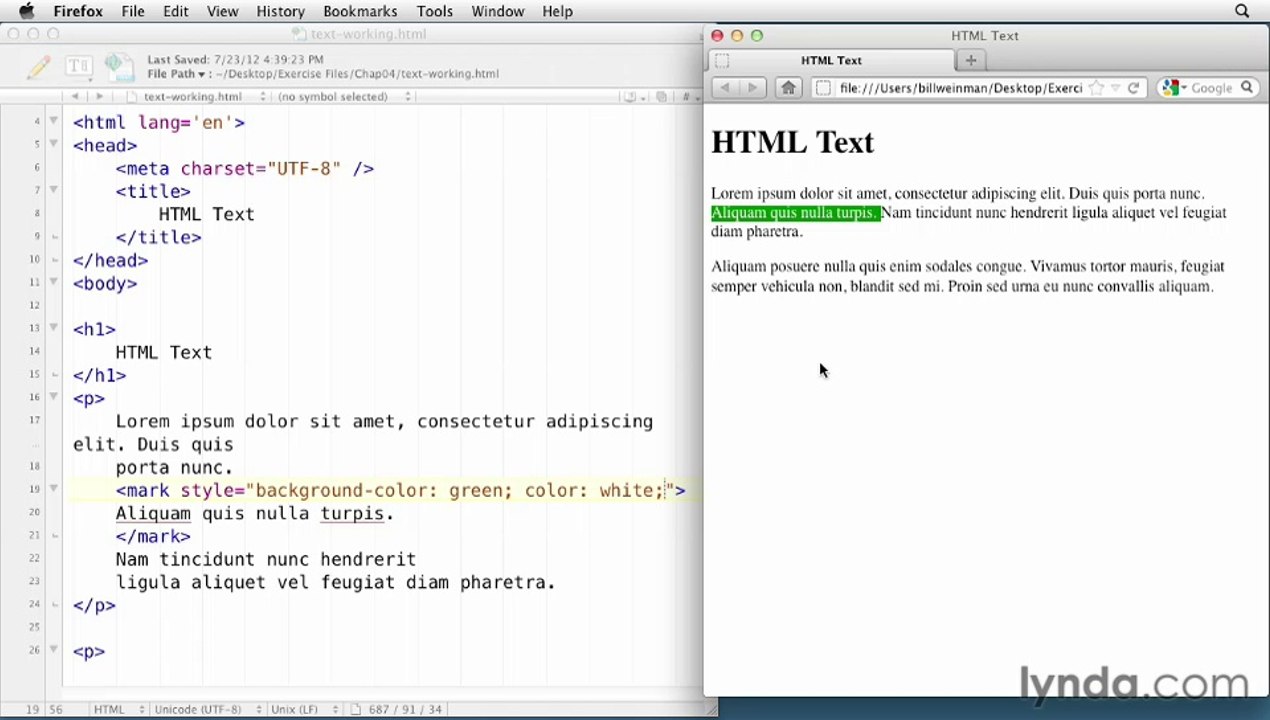Fold the p tag at line 26
Image resolution: width=1270 pixels, height=720 pixels.
pos(54,651)
